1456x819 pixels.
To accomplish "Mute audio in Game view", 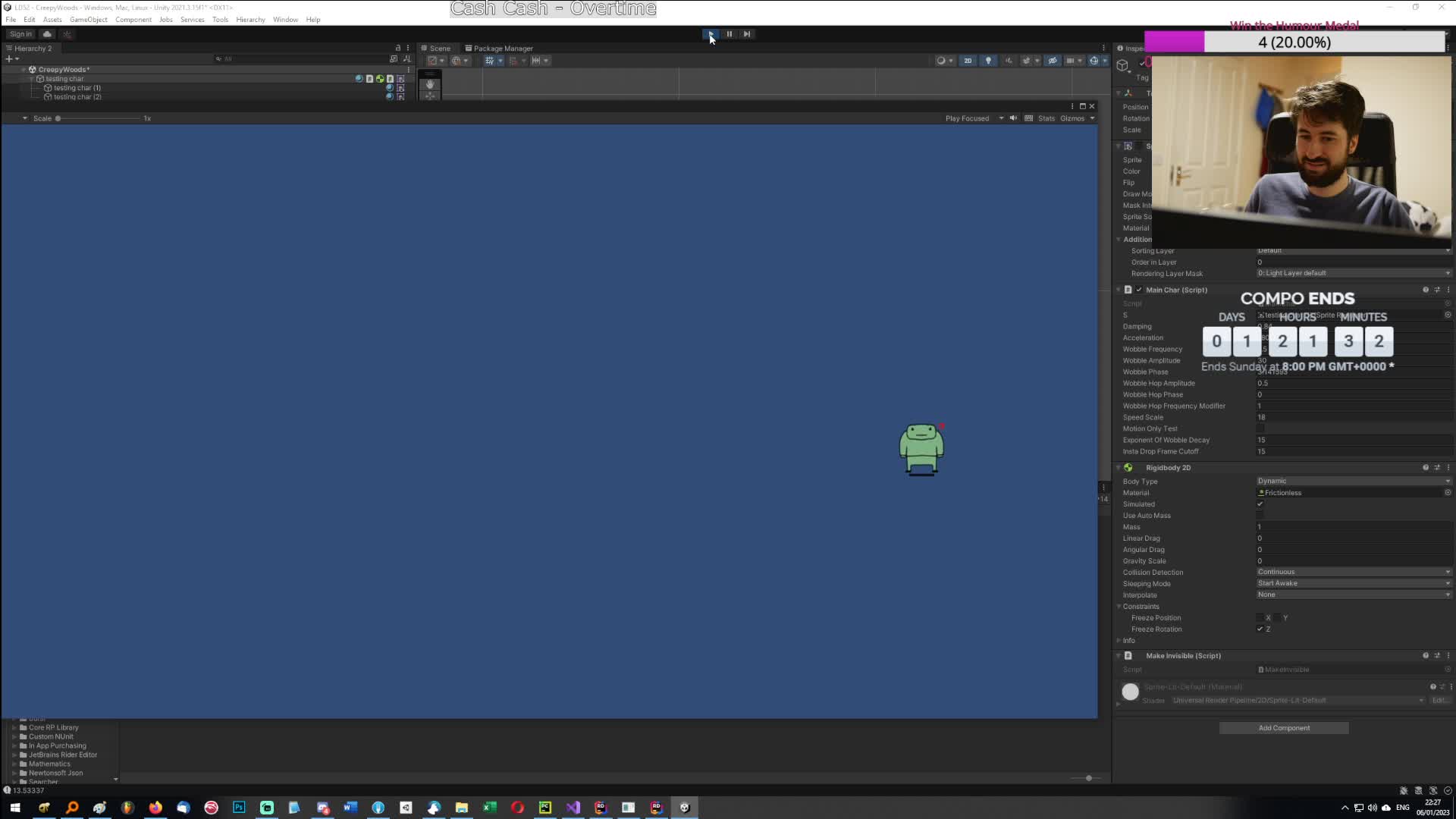I will 1013,118.
